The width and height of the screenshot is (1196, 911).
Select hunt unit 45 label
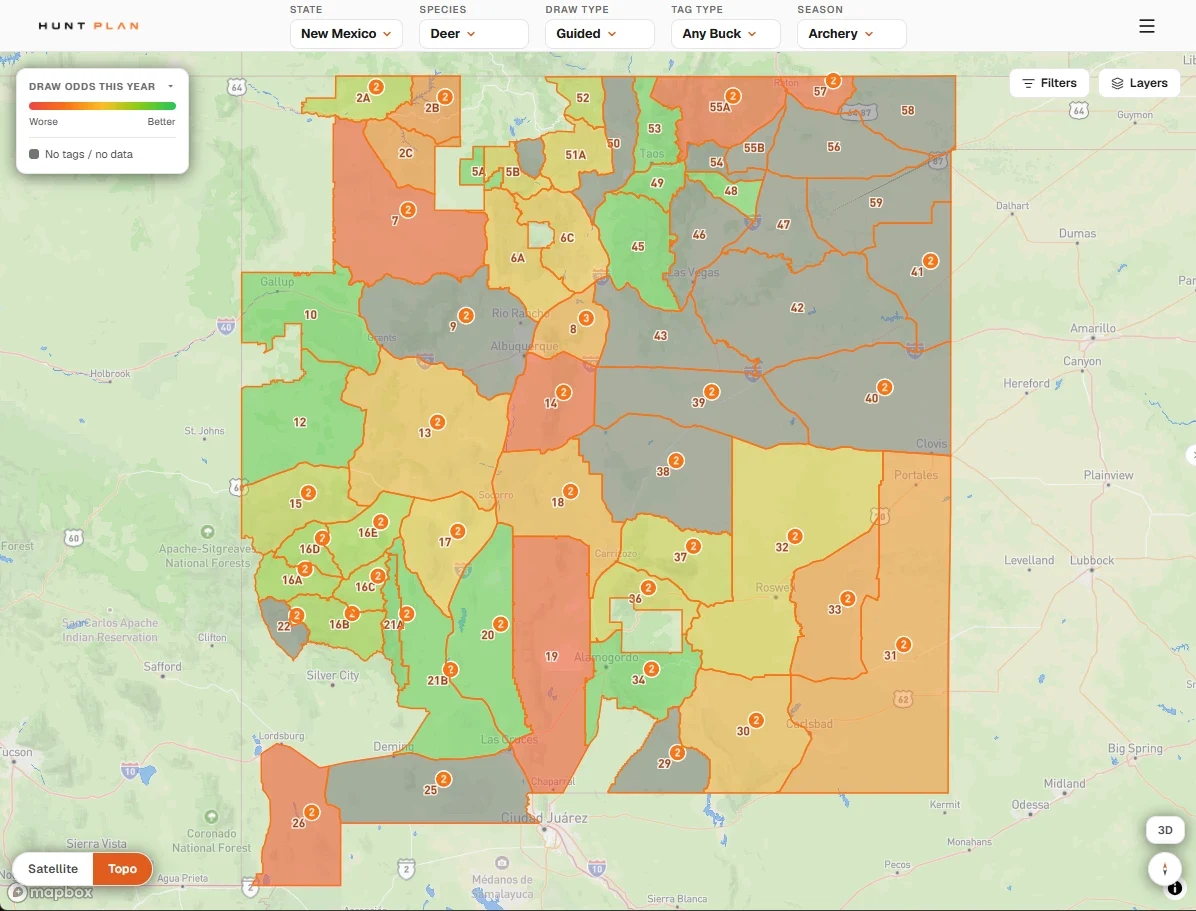pyautogui.click(x=638, y=246)
